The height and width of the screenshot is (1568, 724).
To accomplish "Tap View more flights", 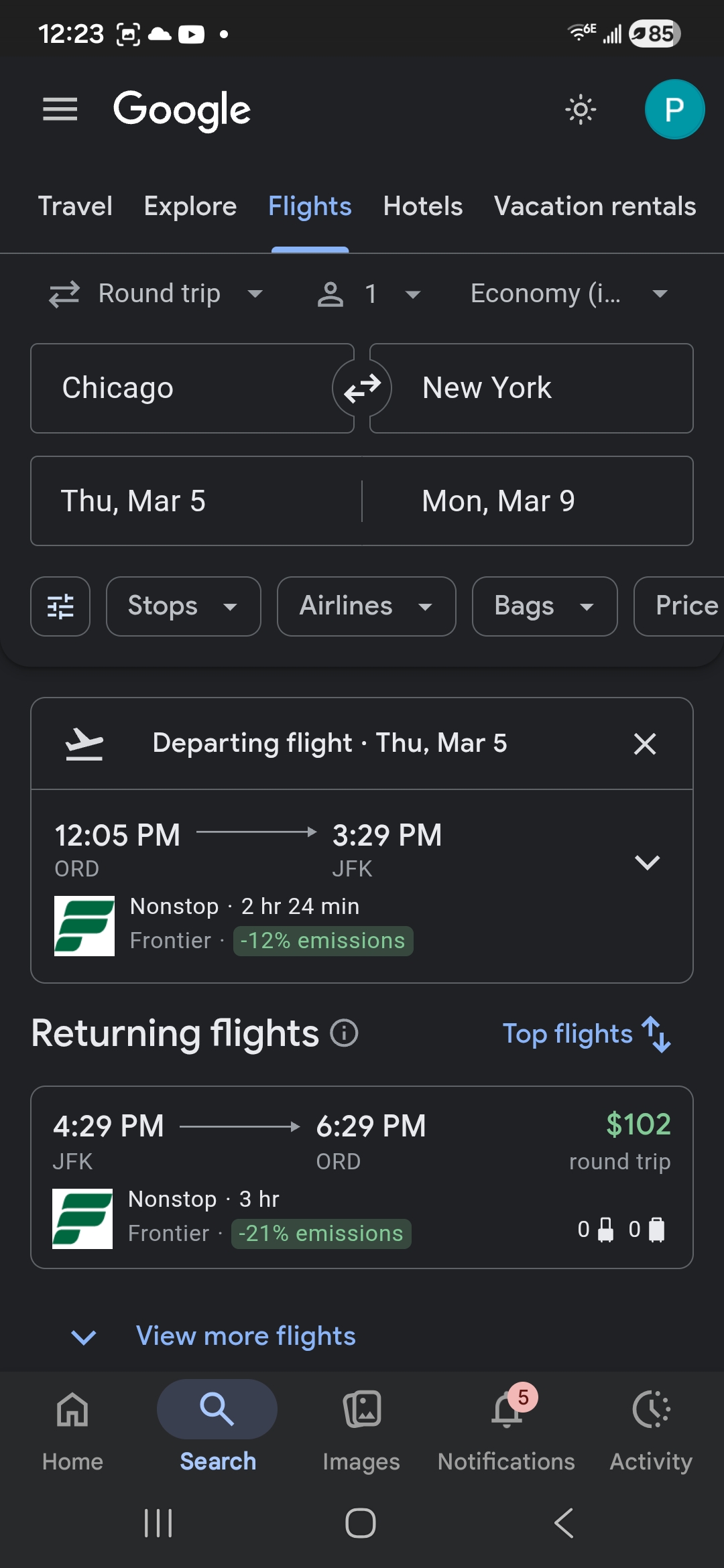I will (245, 1336).
